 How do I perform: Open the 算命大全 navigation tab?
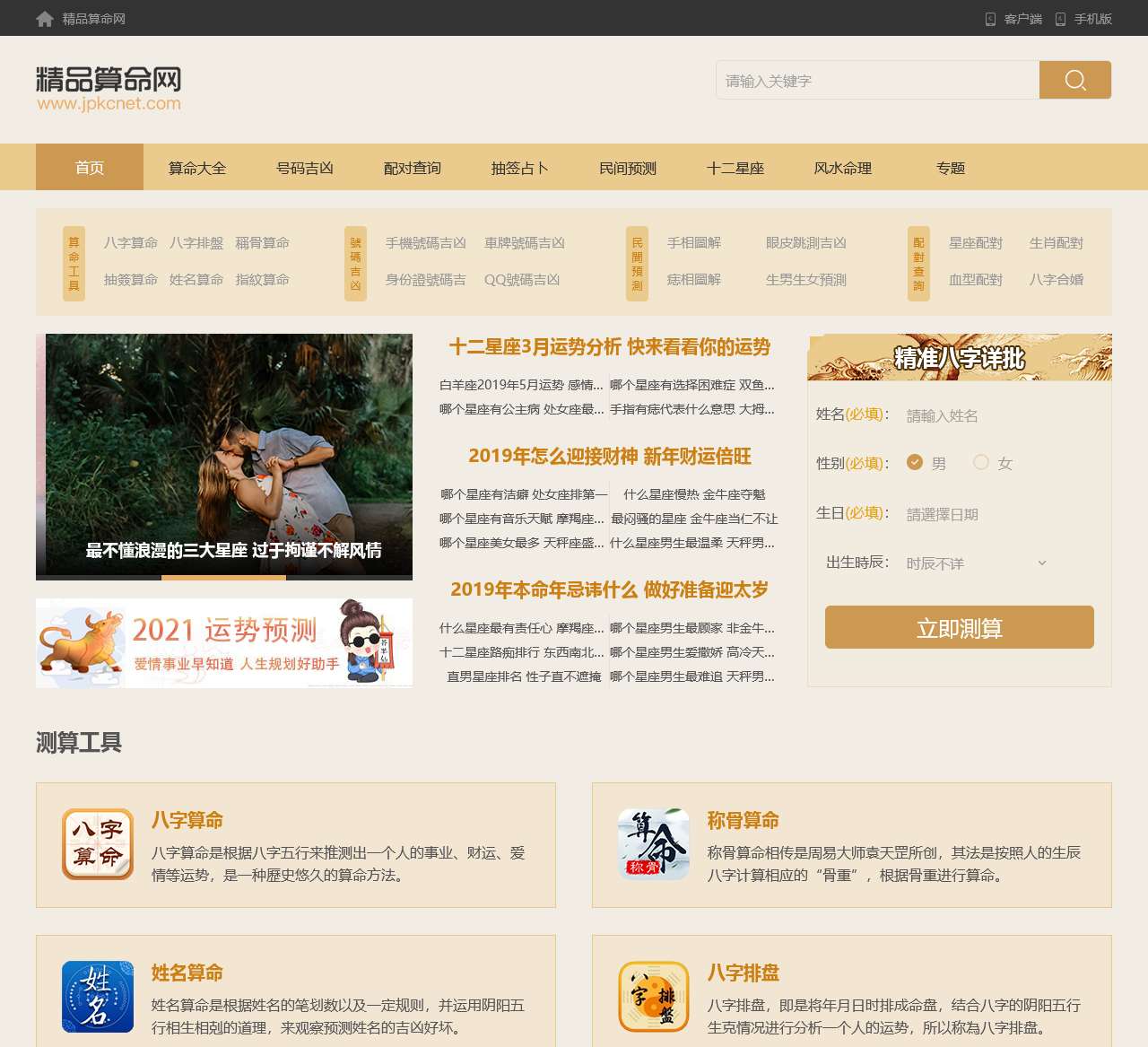197,167
